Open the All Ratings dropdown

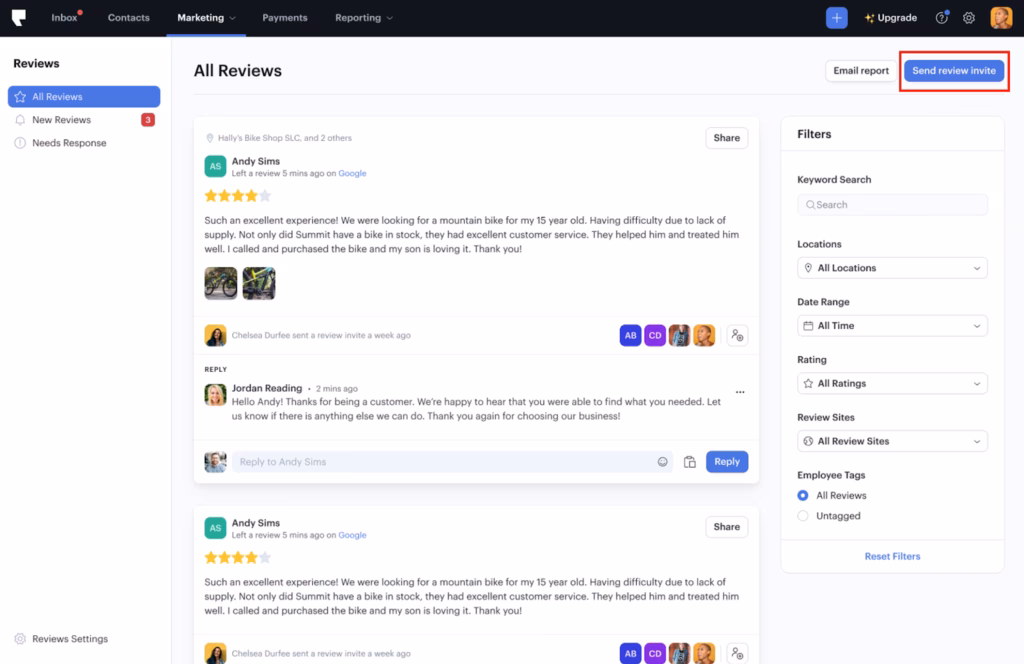892,383
